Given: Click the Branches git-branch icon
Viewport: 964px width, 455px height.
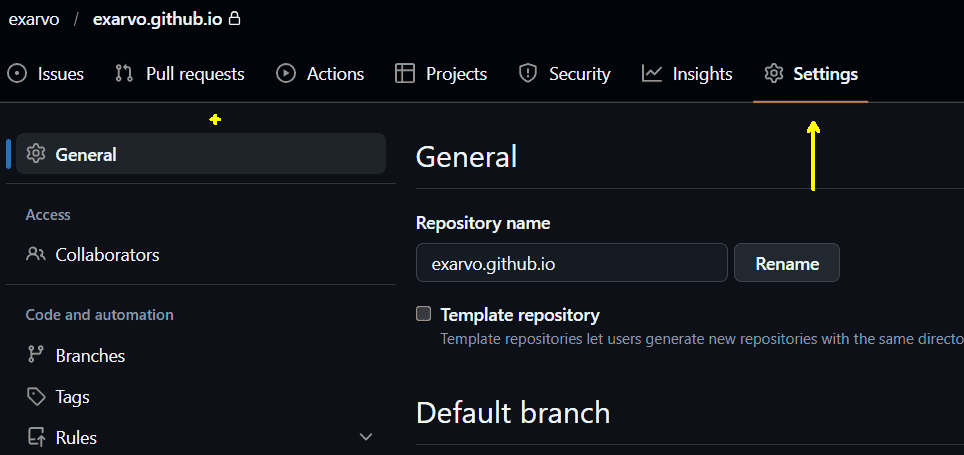Looking at the screenshot, I should (36, 355).
